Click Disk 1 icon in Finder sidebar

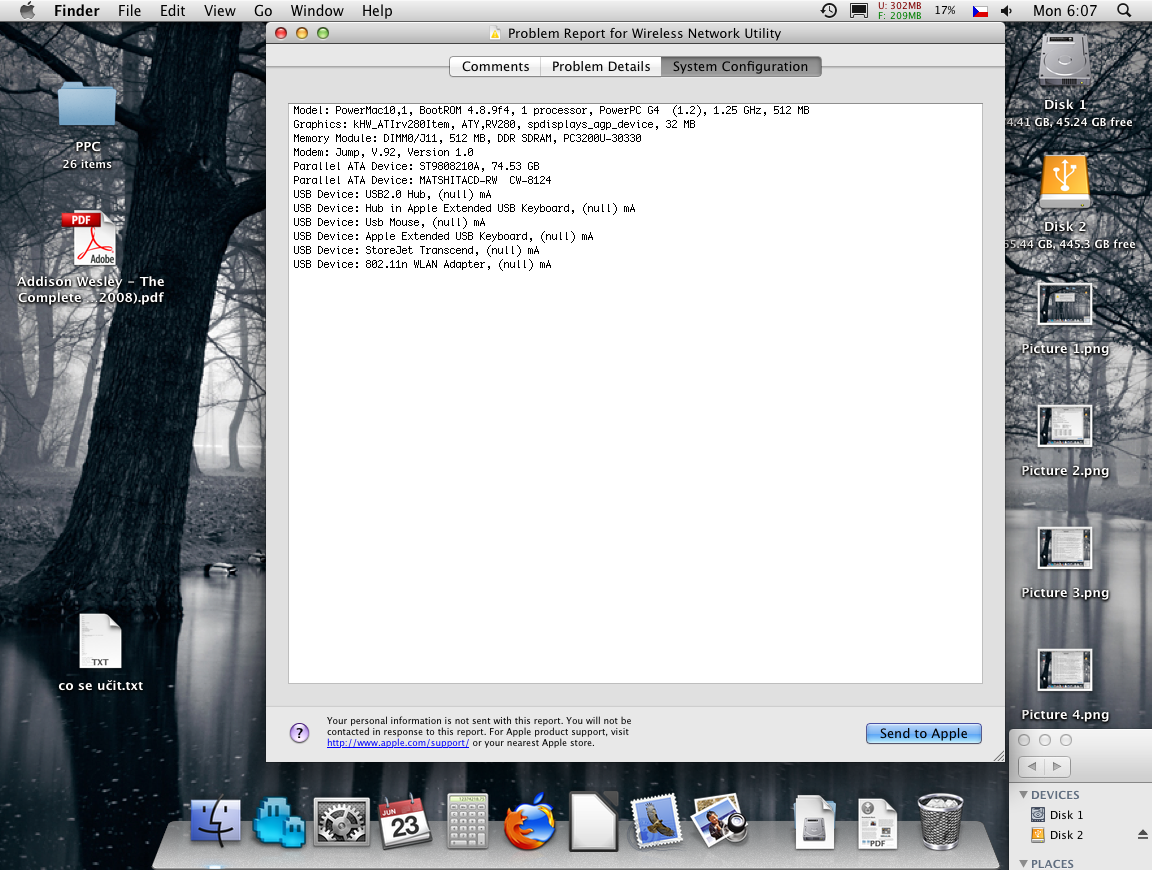click(x=1037, y=814)
